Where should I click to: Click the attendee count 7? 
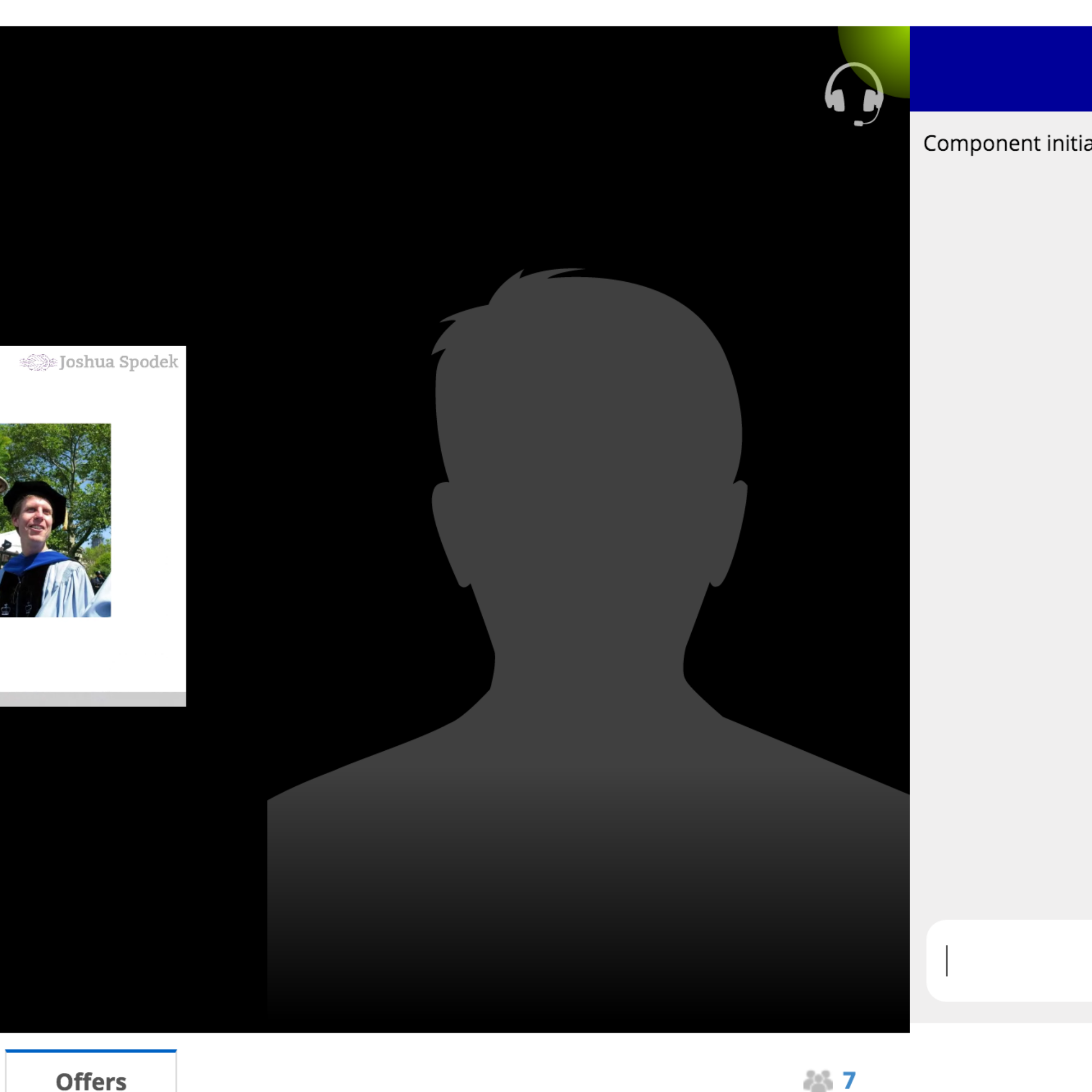coord(849,1080)
